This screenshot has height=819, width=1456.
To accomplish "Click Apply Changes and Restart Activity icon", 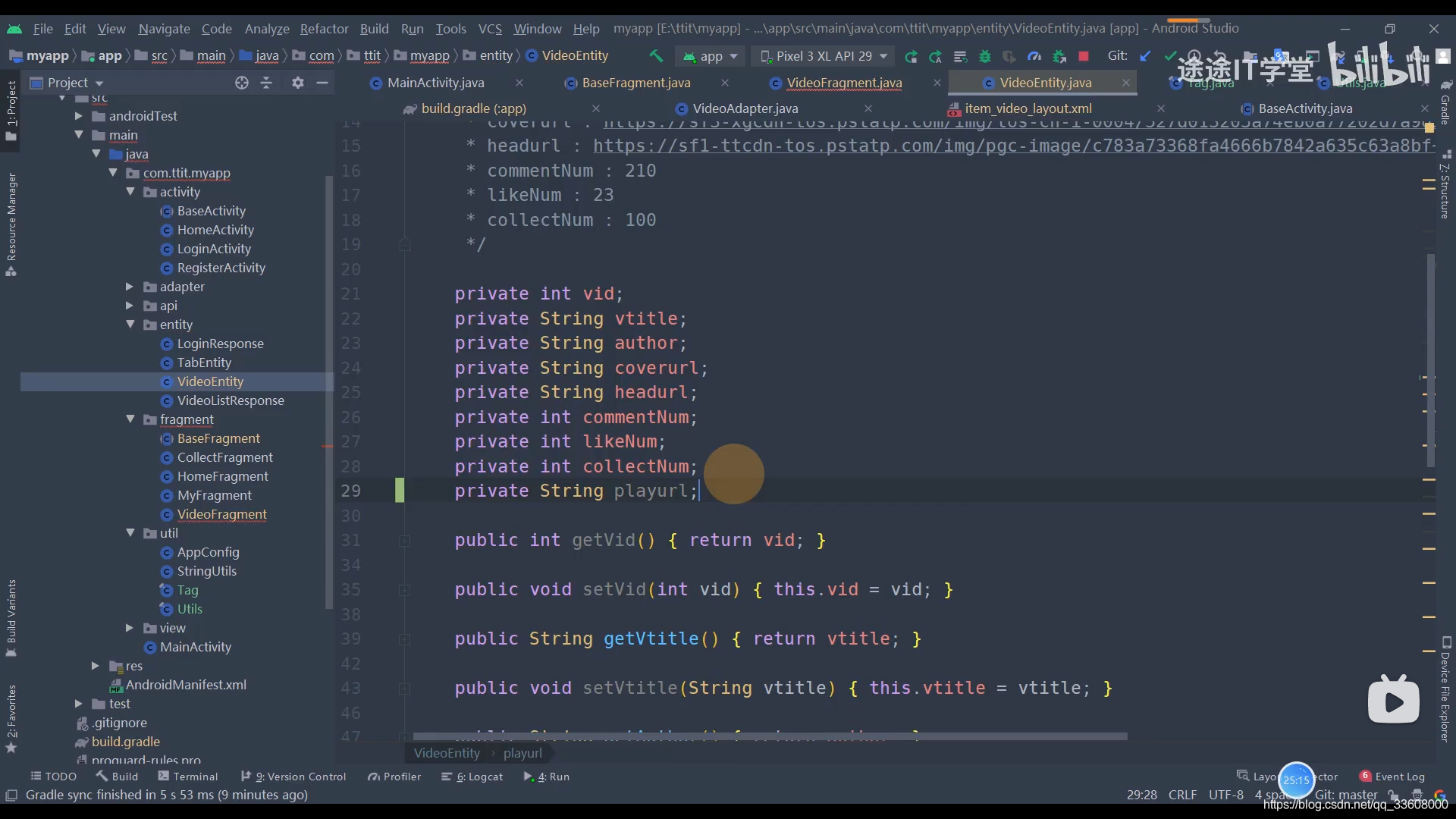I will click(x=936, y=56).
